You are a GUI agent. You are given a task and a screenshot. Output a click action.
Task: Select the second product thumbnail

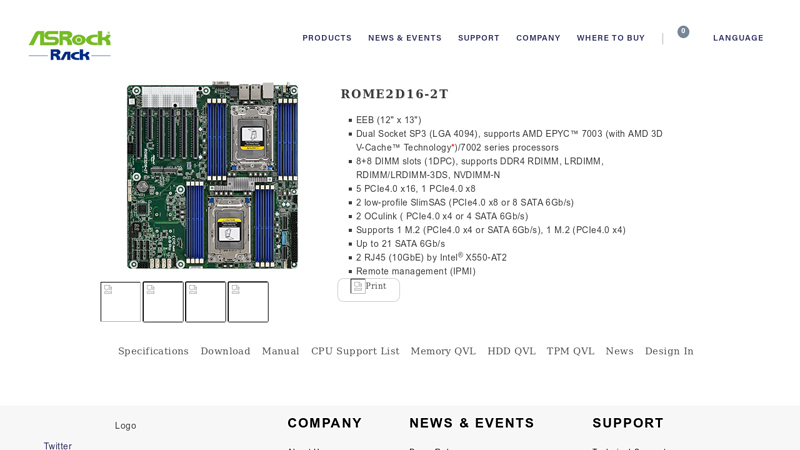(x=163, y=302)
